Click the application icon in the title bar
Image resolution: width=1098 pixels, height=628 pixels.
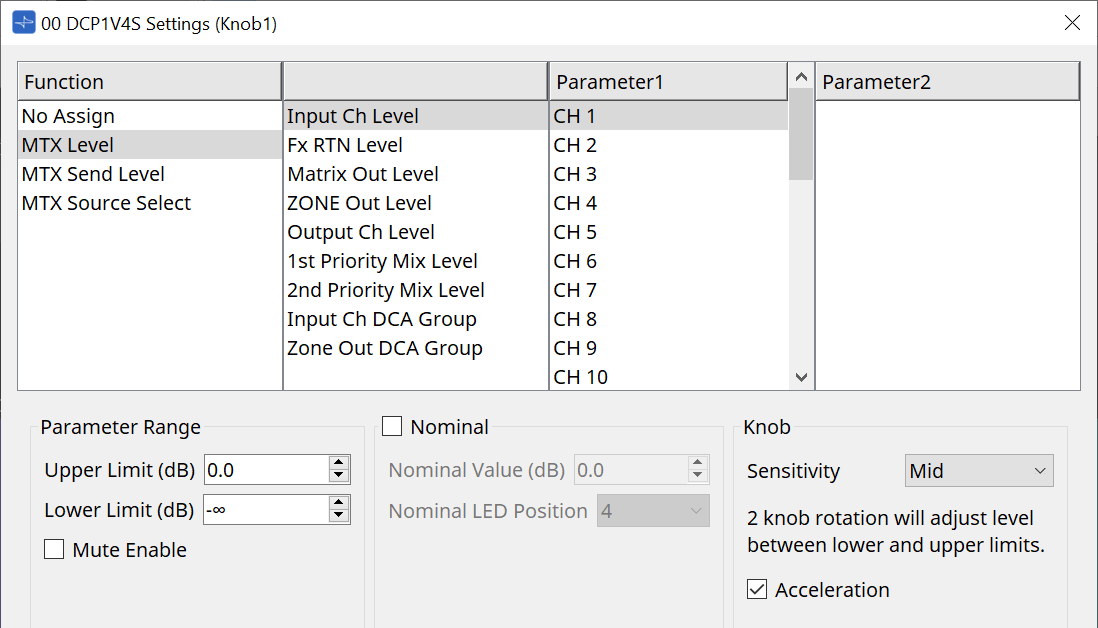pos(22,21)
